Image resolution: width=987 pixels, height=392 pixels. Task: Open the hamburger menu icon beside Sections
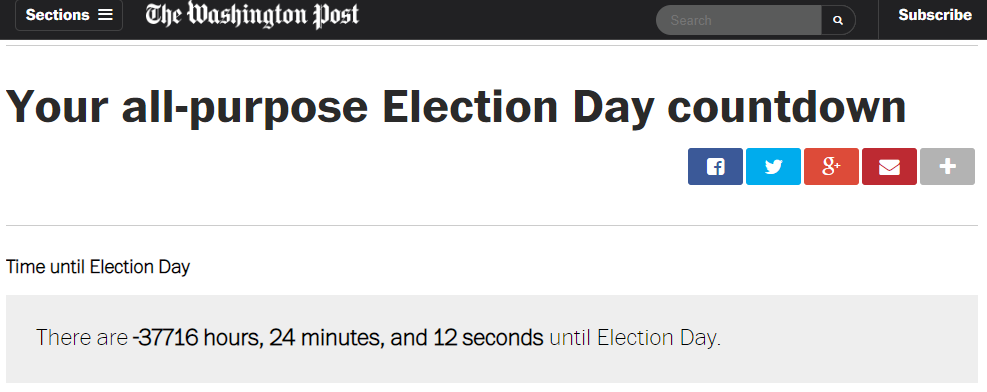(x=105, y=14)
